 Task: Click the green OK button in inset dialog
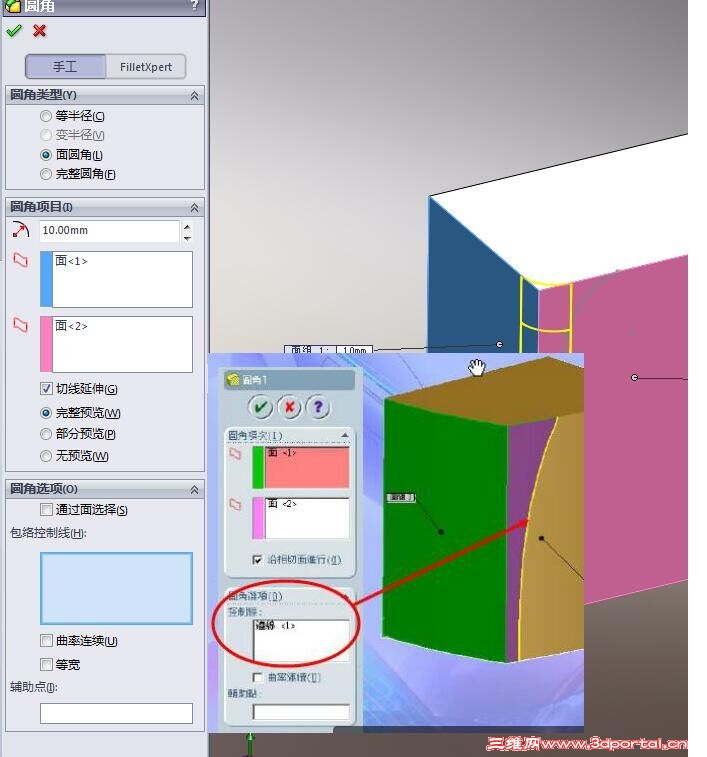(x=260, y=407)
